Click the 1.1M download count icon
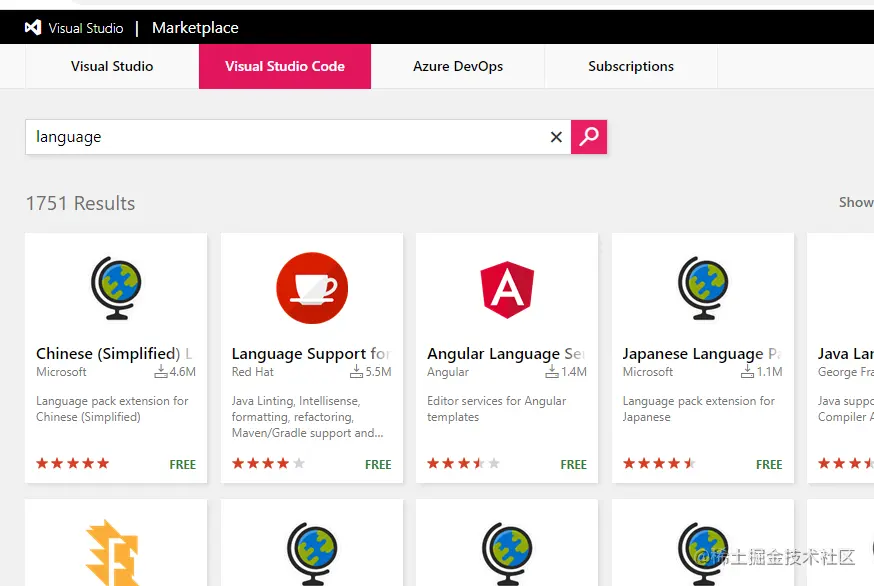Screen dimensions: 874x586 tap(747, 371)
